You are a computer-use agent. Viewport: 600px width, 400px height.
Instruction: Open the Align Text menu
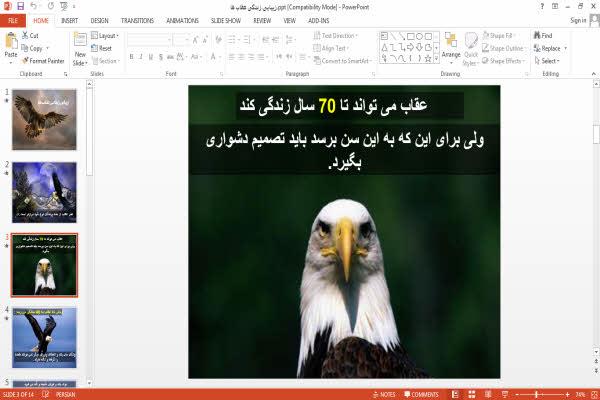pyautogui.click(x=330, y=48)
